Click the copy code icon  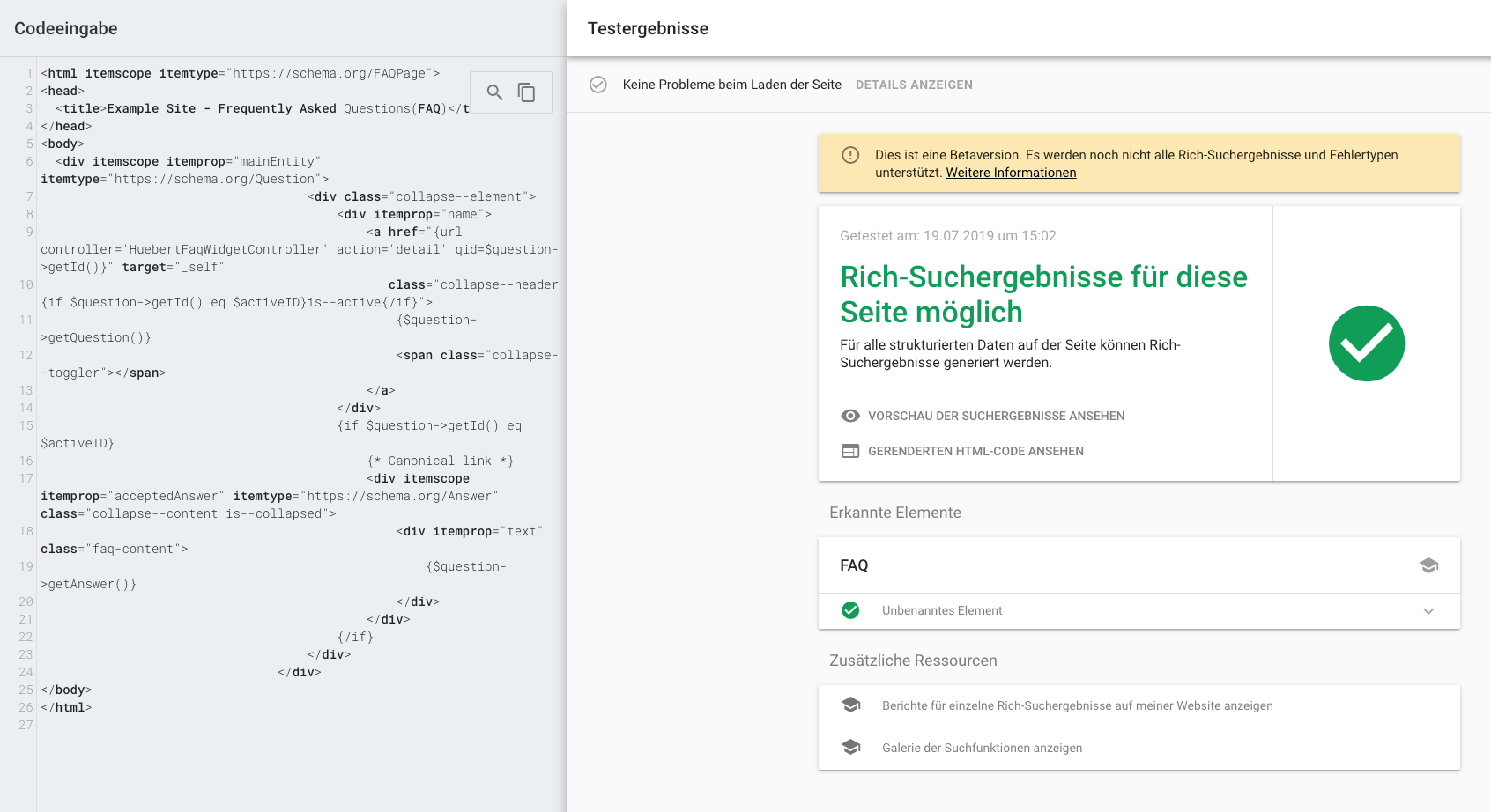pyautogui.click(x=526, y=92)
